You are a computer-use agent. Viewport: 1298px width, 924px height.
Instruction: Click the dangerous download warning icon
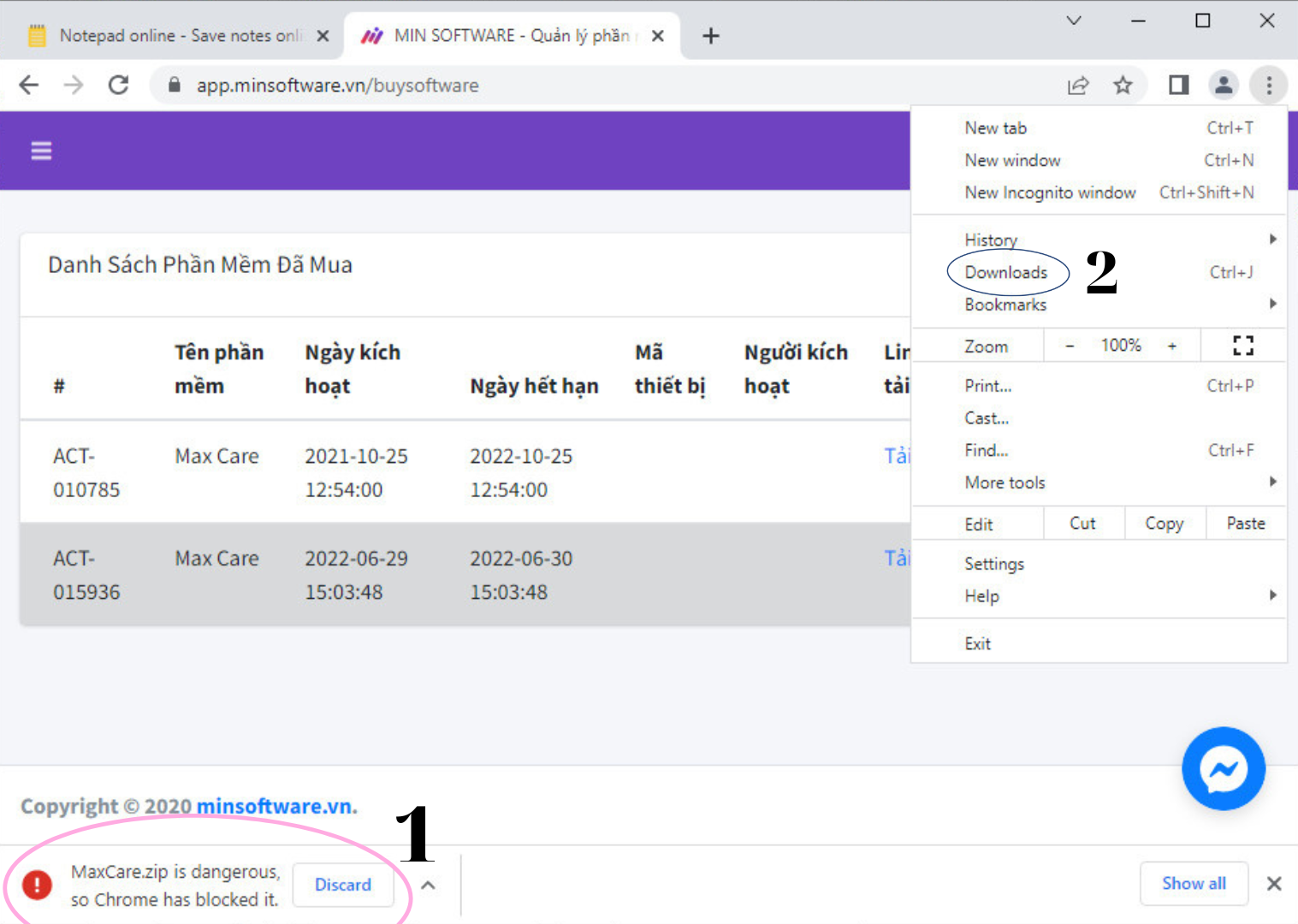click(37, 885)
